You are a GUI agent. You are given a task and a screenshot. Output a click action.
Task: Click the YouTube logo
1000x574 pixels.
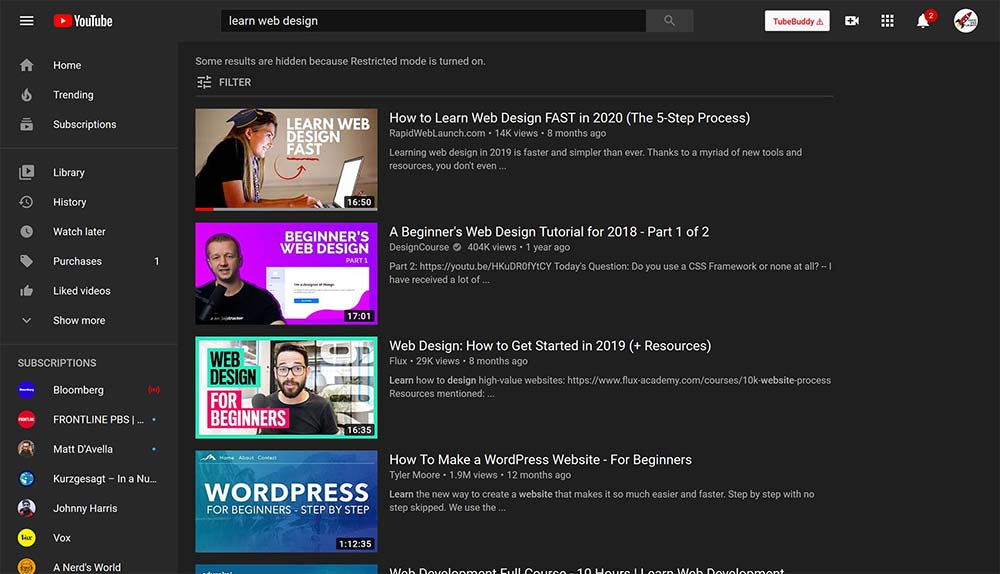click(83, 21)
